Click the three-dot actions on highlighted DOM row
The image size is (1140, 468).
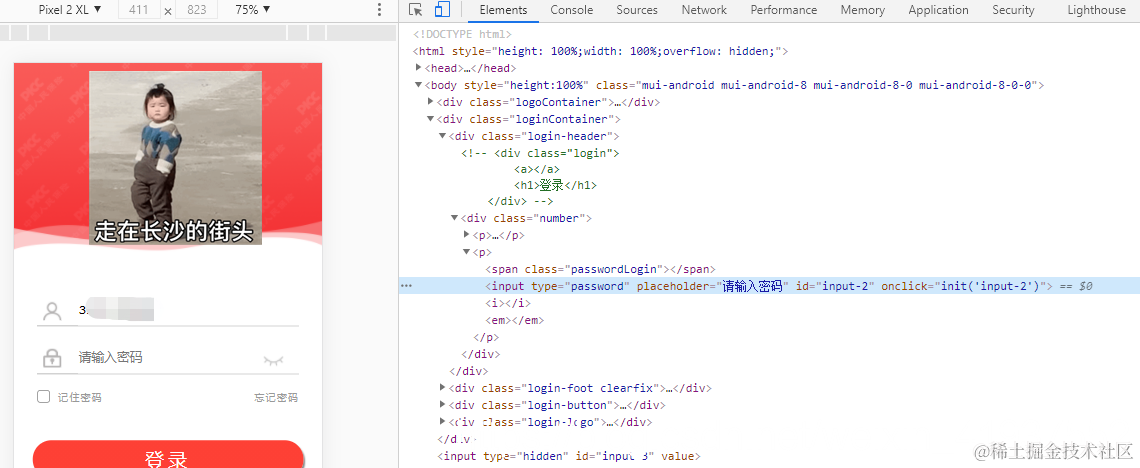(x=406, y=286)
